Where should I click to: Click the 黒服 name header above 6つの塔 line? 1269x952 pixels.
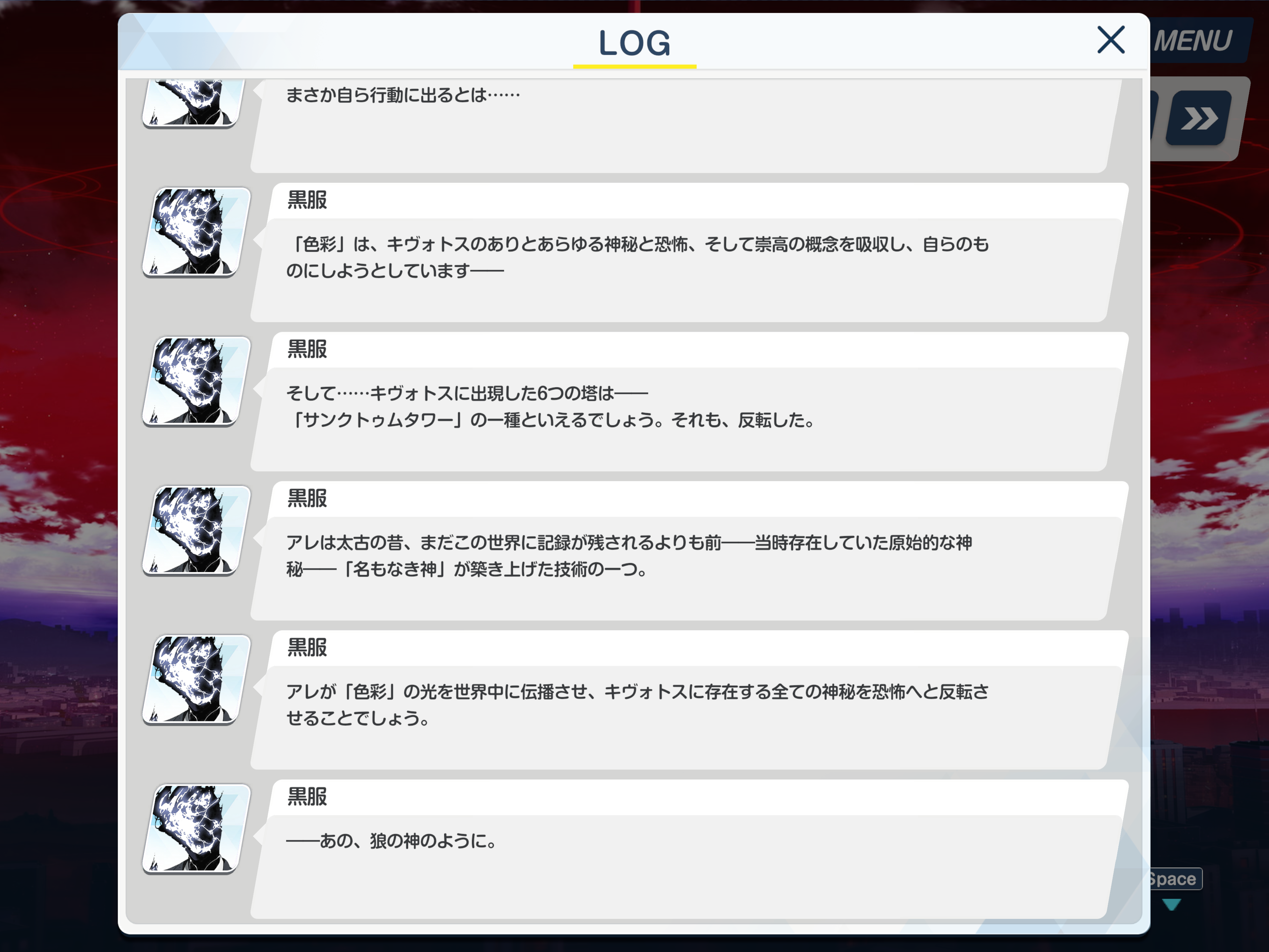tap(307, 349)
